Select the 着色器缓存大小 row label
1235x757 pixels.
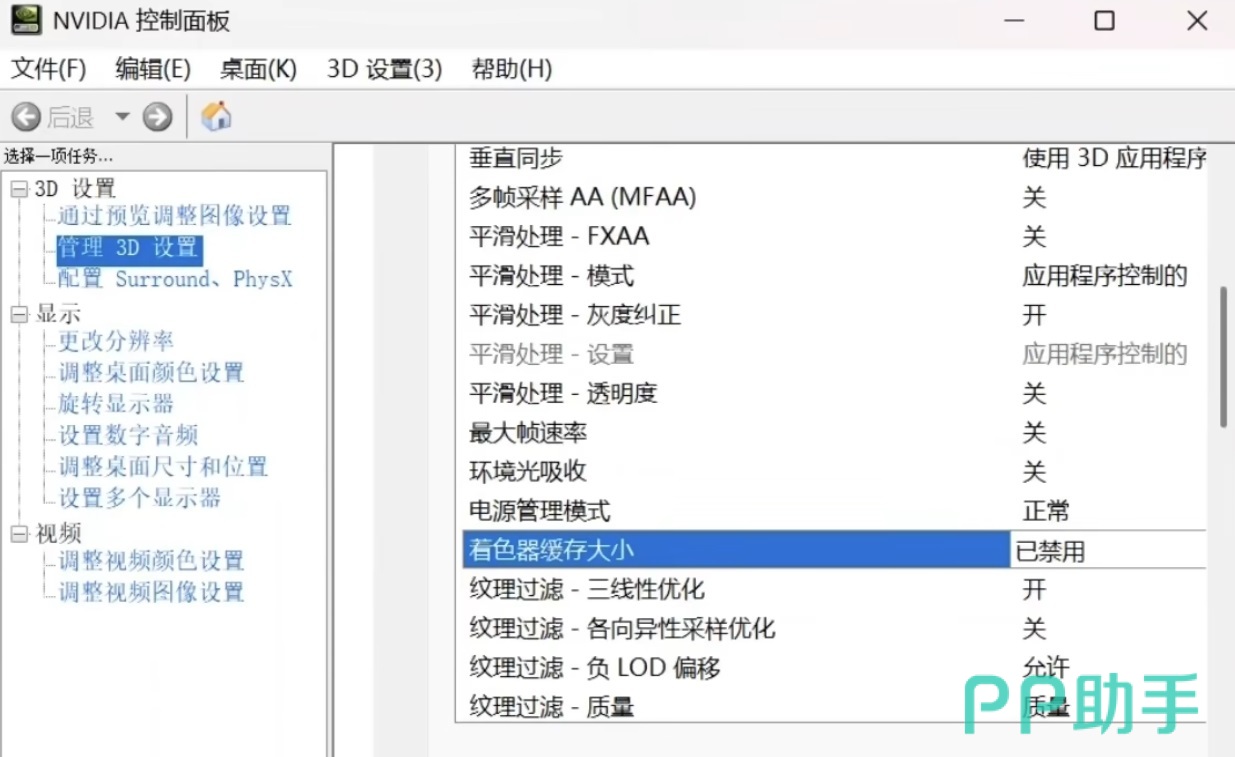(x=551, y=550)
